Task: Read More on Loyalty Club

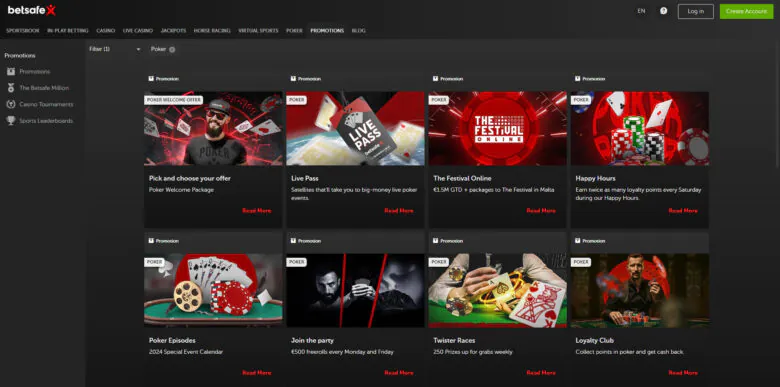Action: tap(683, 373)
